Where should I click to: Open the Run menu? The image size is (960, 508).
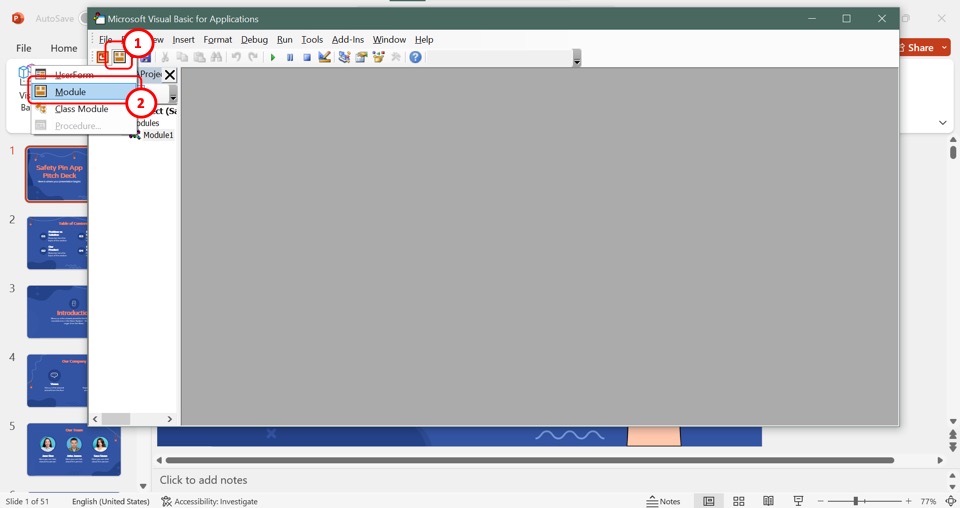[285, 40]
